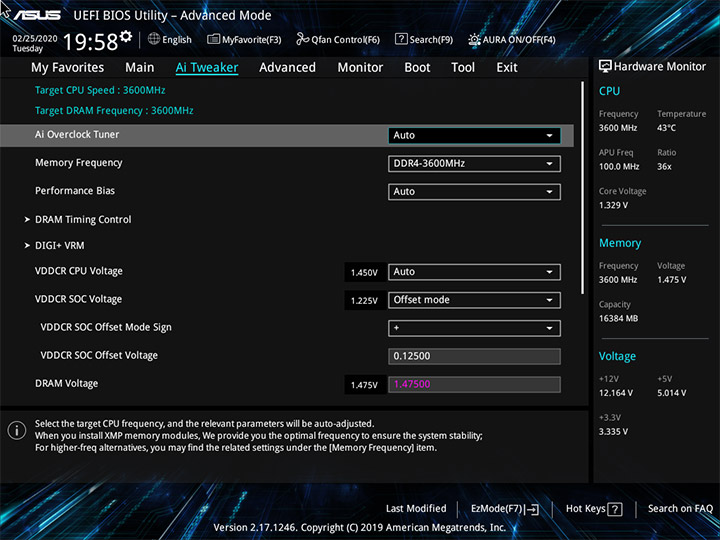Screen dimensions: 720x540
Task: Click the +12V 12.164 V reading
Action: [616, 393]
